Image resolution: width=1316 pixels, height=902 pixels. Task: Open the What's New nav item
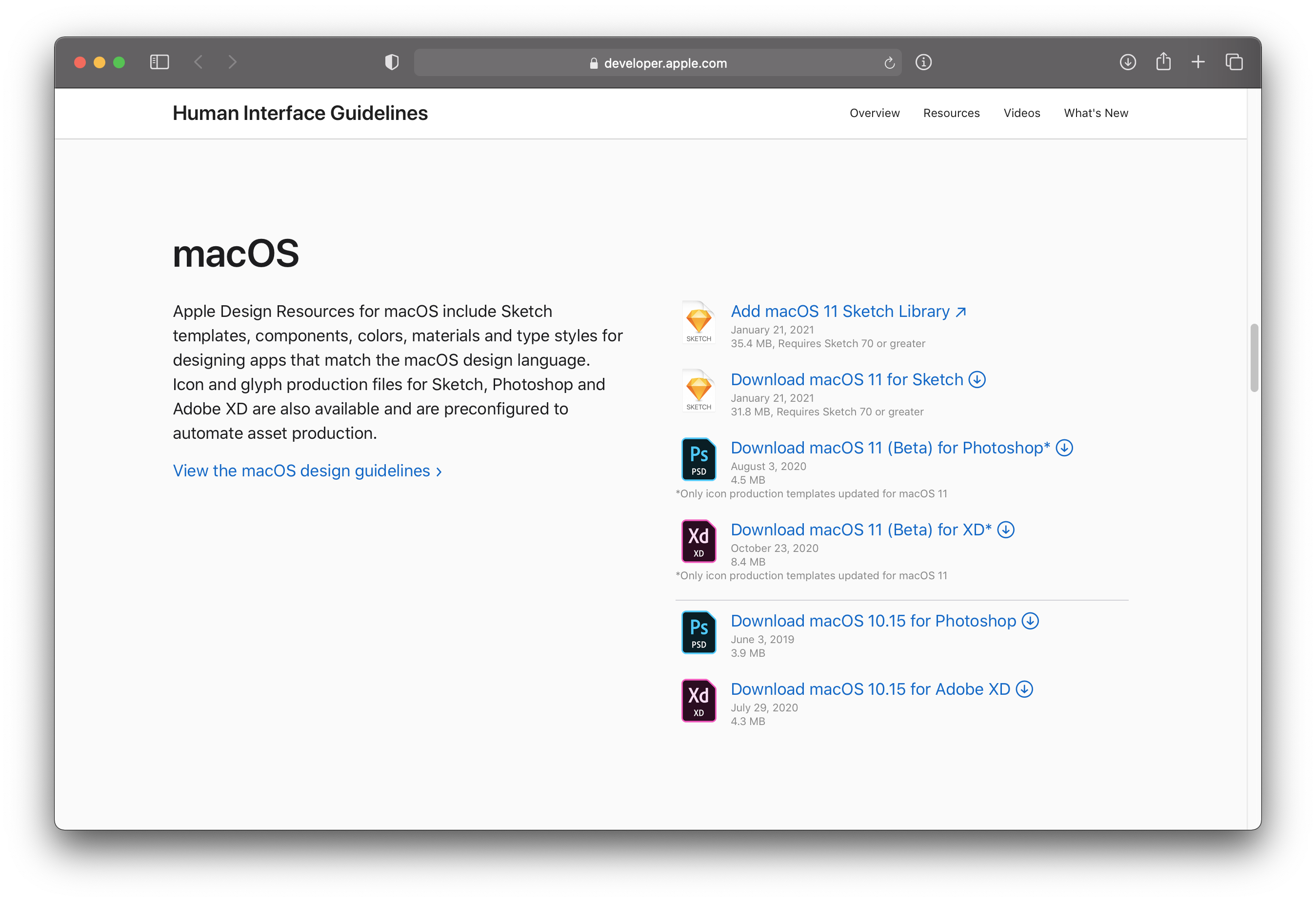click(x=1096, y=113)
